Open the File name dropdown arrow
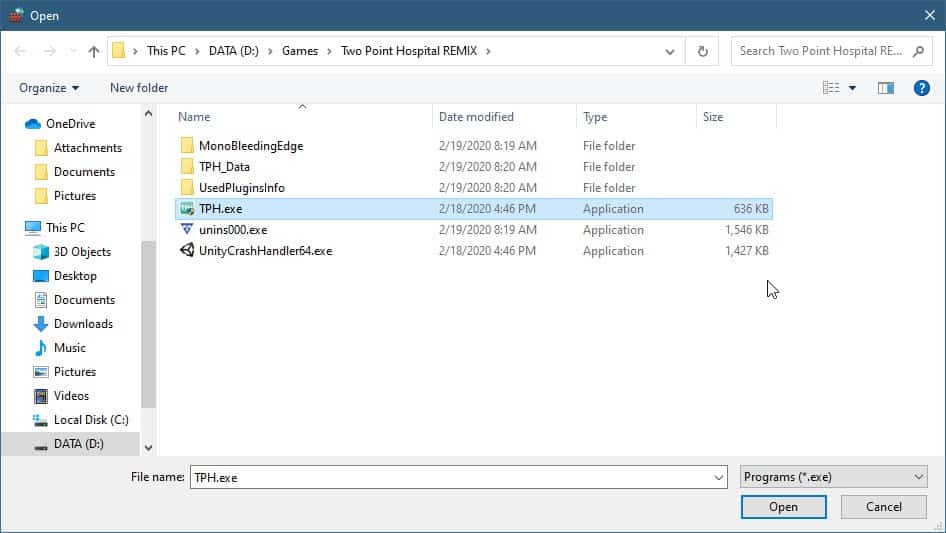946x533 pixels. (719, 477)
